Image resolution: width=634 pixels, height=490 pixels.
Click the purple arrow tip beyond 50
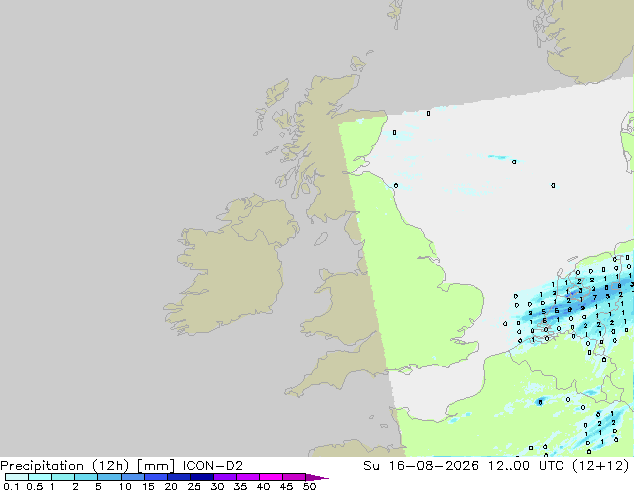[317, 477]
